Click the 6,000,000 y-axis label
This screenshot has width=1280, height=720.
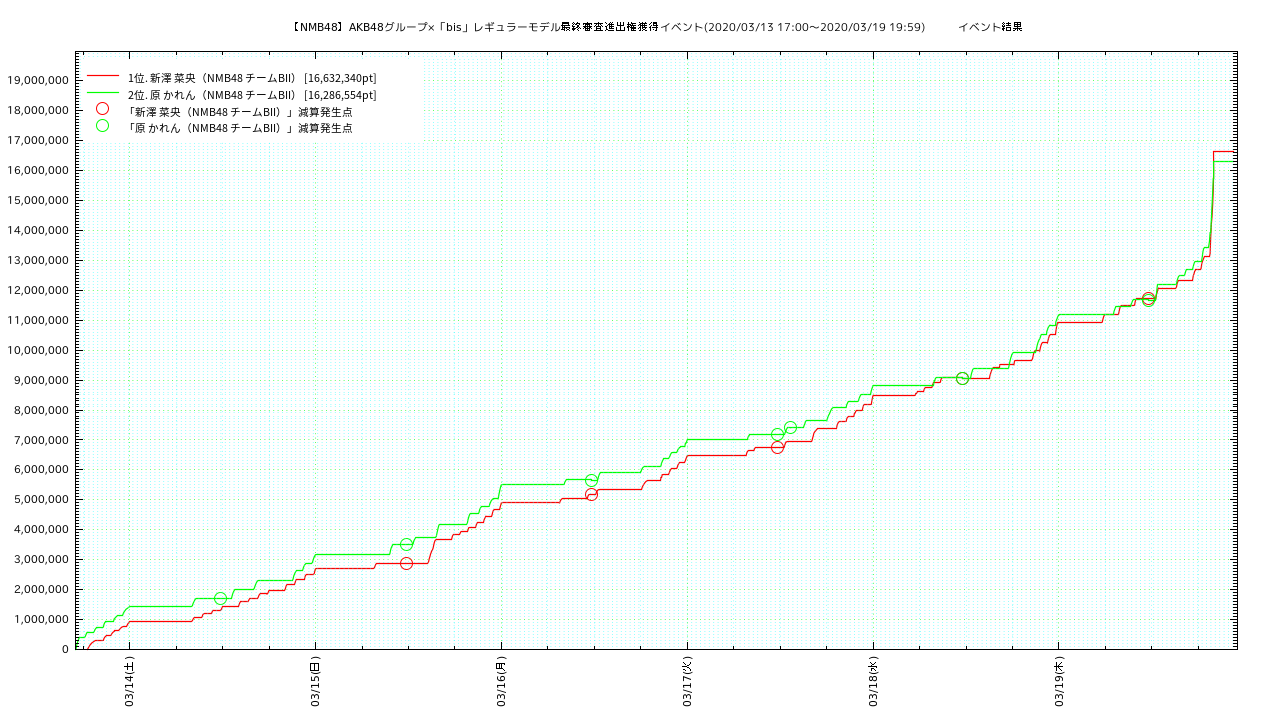click(x=41, y=470)
